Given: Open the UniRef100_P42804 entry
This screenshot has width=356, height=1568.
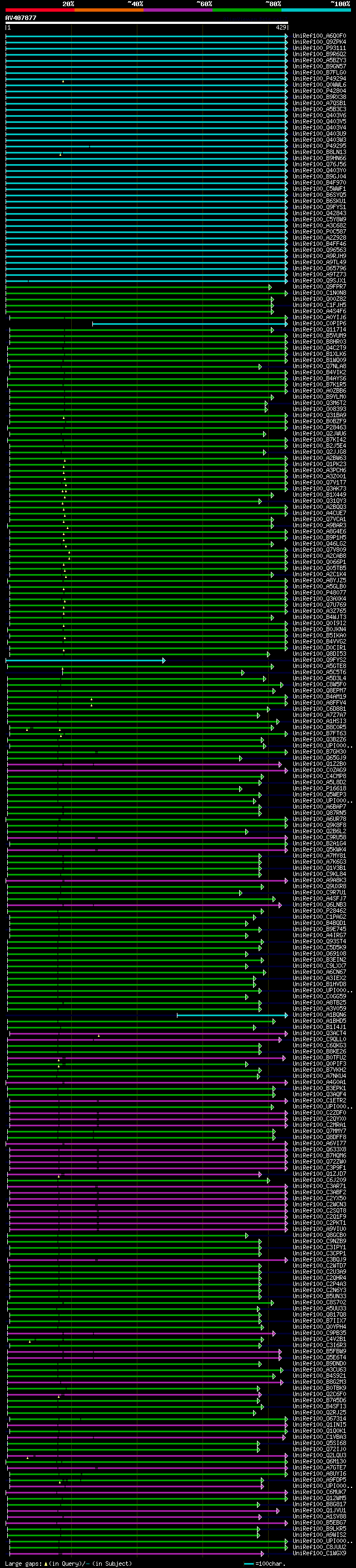Looking at the screenshot, I should 319,91.
